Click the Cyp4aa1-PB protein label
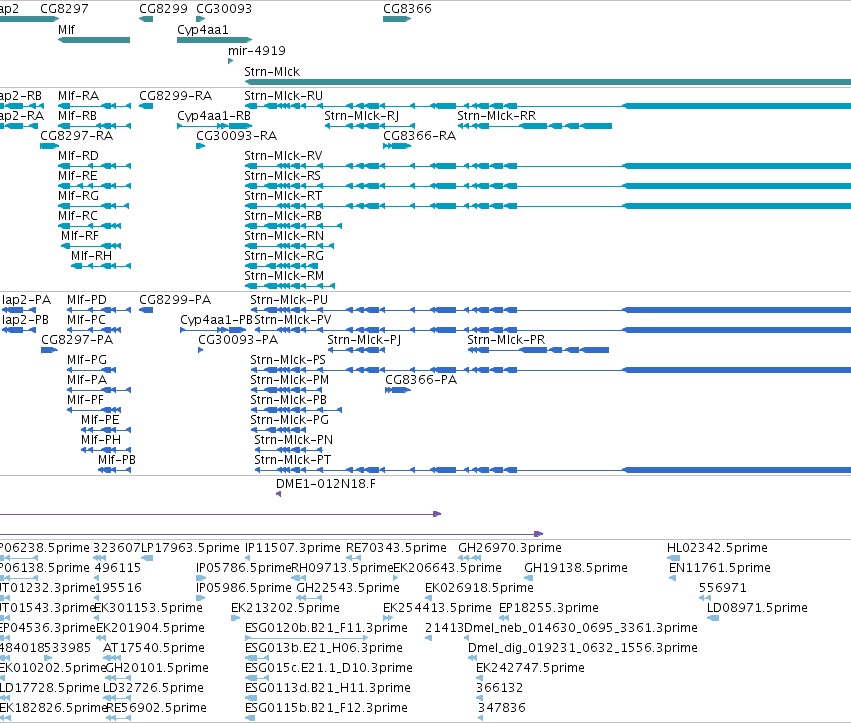851x723 pixels. click(x=216, y=320)
